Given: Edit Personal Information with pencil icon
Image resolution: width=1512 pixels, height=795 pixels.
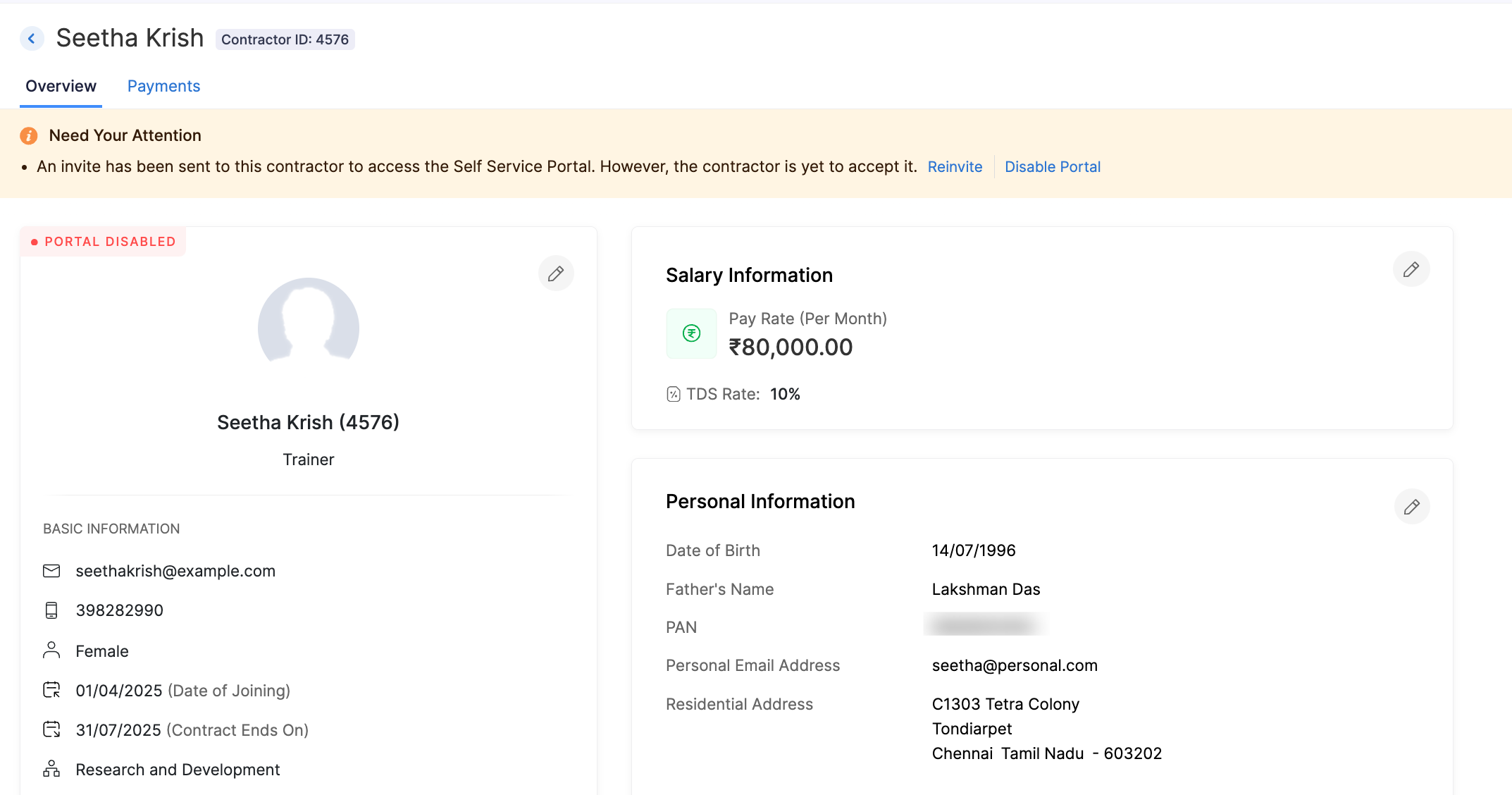Looking at the screenshot, I should point(1411,507).
